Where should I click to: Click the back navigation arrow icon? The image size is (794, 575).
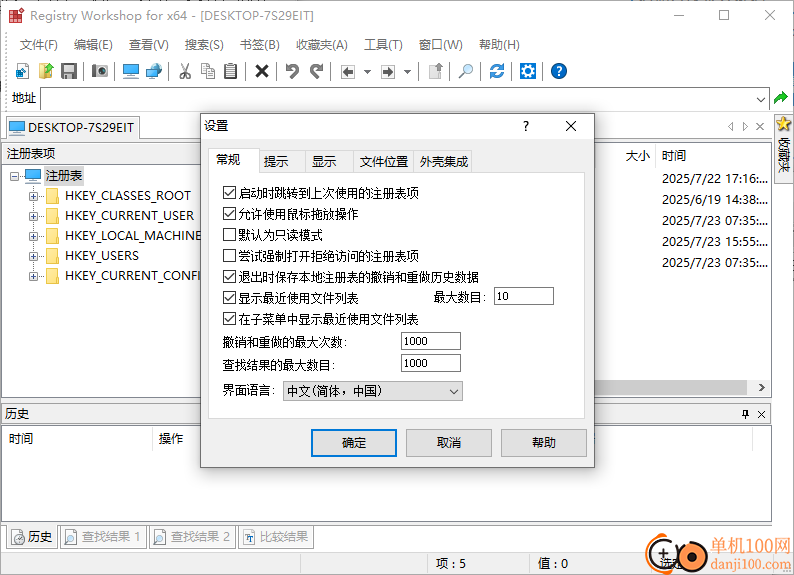[x=348, y=72]
